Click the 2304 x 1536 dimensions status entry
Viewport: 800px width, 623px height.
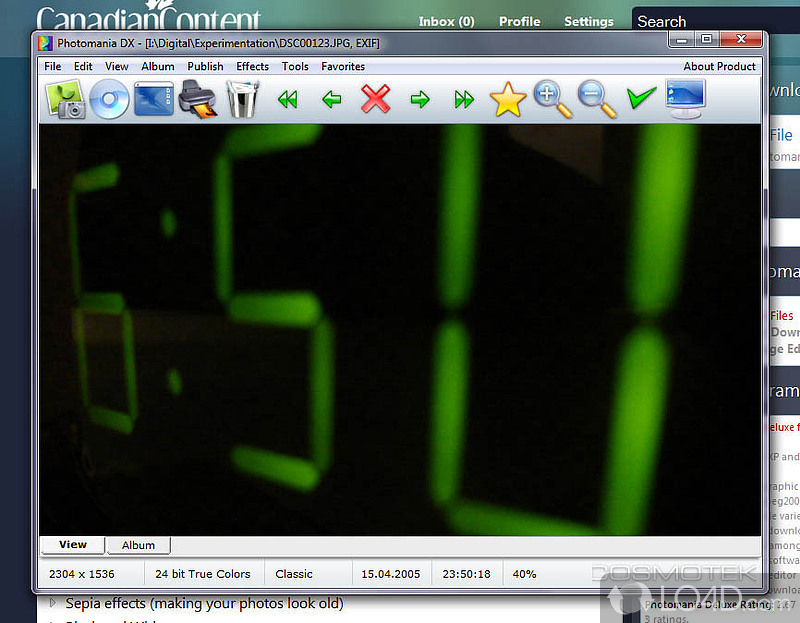[x=82, y=574]
